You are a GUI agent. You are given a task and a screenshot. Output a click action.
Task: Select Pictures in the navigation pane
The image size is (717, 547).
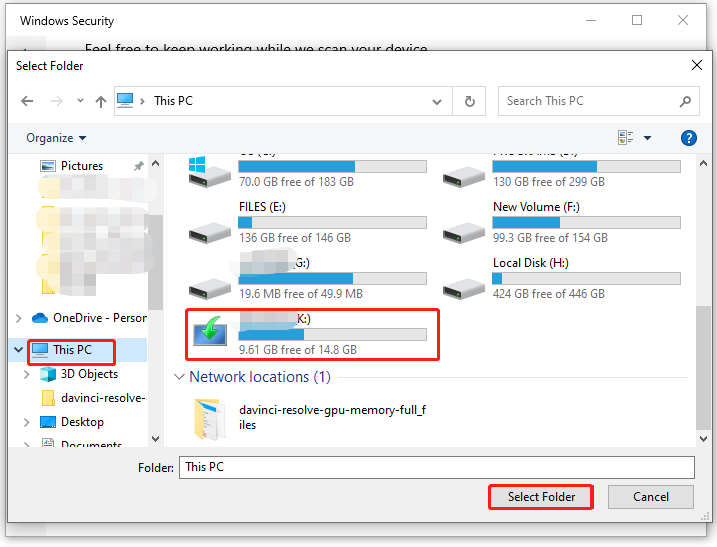coord(81,166)
